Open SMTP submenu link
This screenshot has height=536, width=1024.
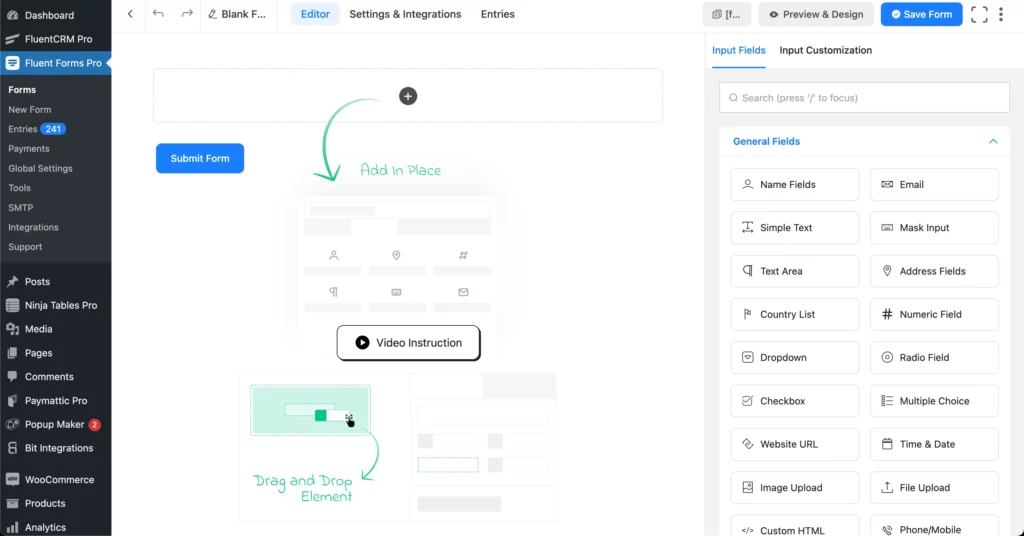pos(20,208)
